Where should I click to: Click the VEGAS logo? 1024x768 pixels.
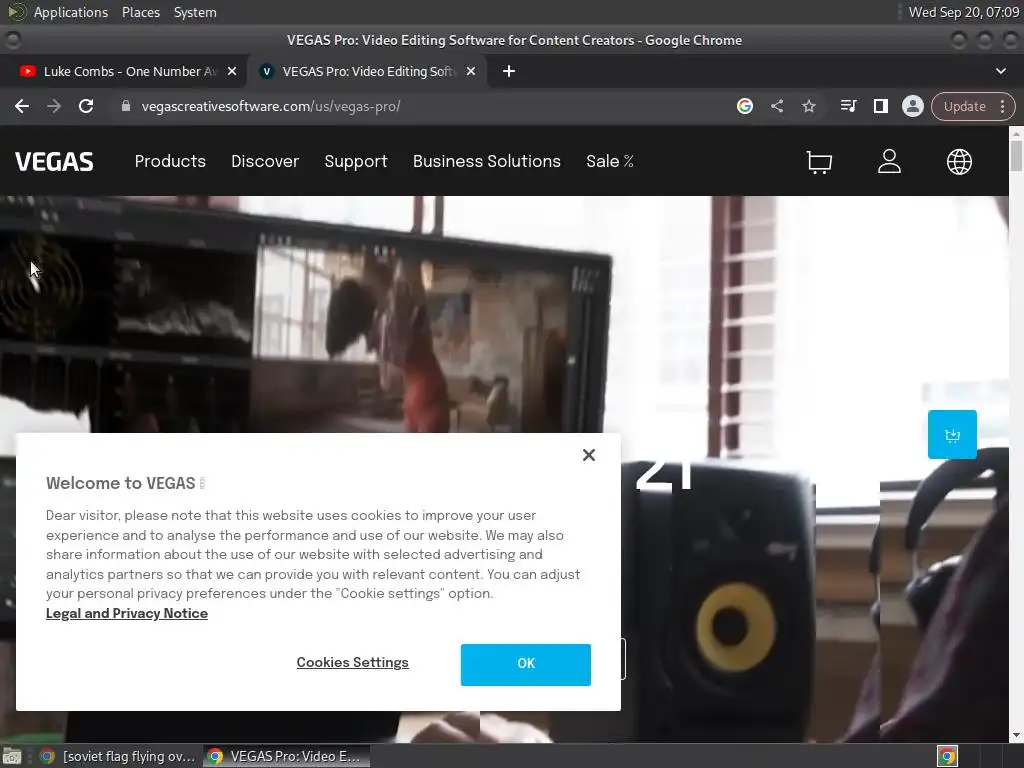[x=54, y=161]
